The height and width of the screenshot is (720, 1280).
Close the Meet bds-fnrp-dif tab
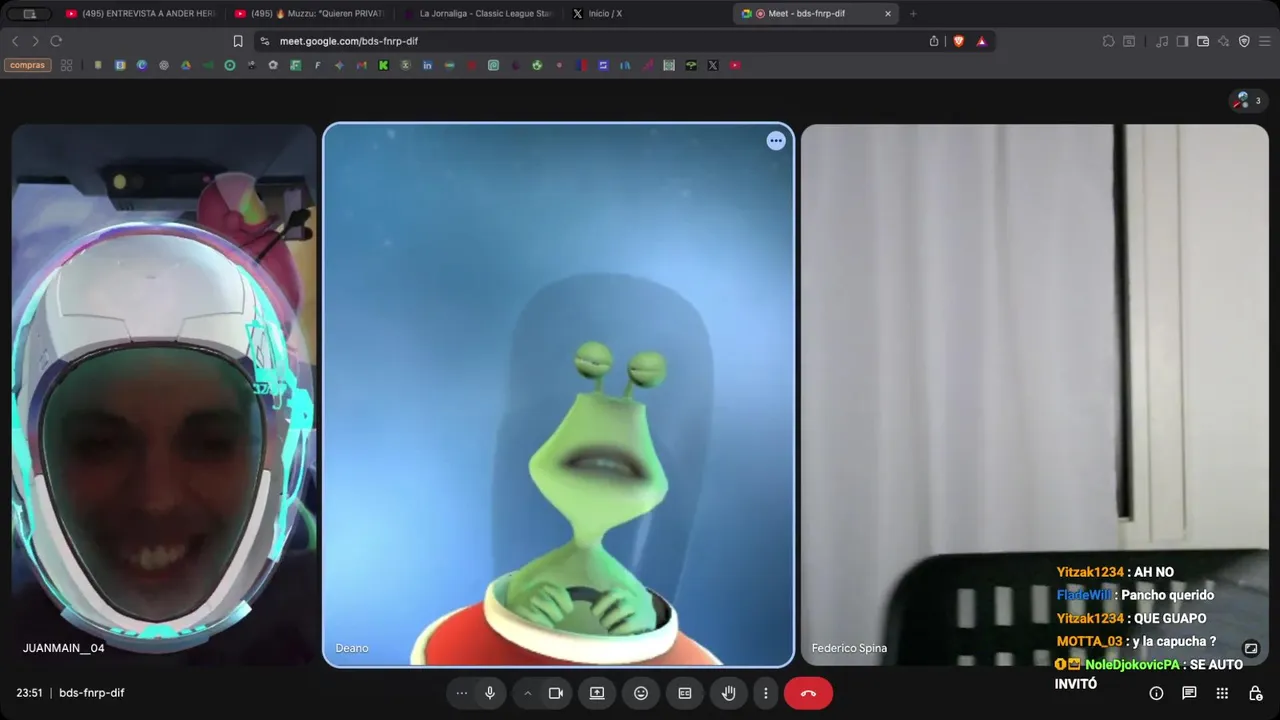point(887,14)
